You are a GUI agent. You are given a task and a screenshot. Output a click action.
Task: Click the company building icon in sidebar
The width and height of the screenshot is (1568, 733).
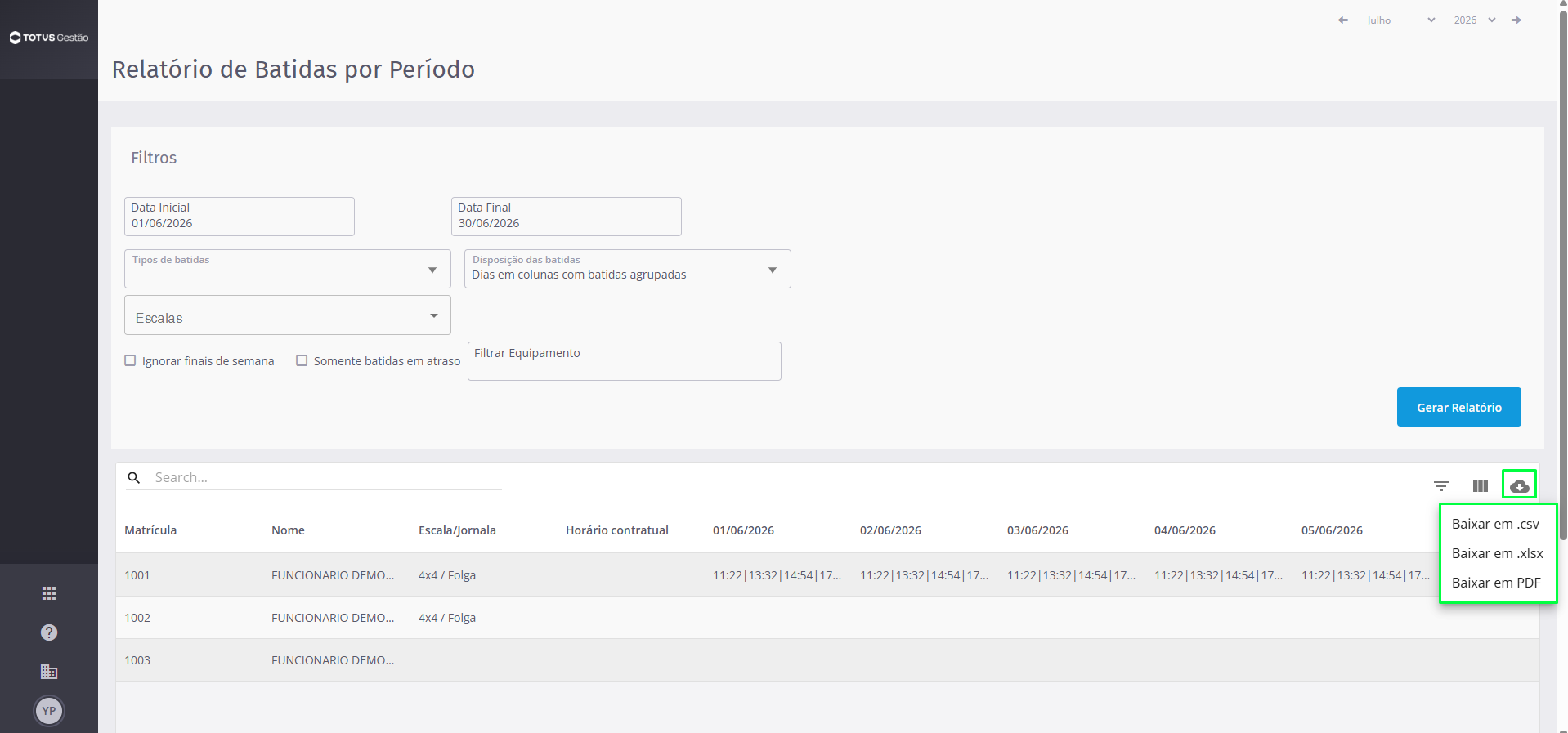[x=49, y=672]
